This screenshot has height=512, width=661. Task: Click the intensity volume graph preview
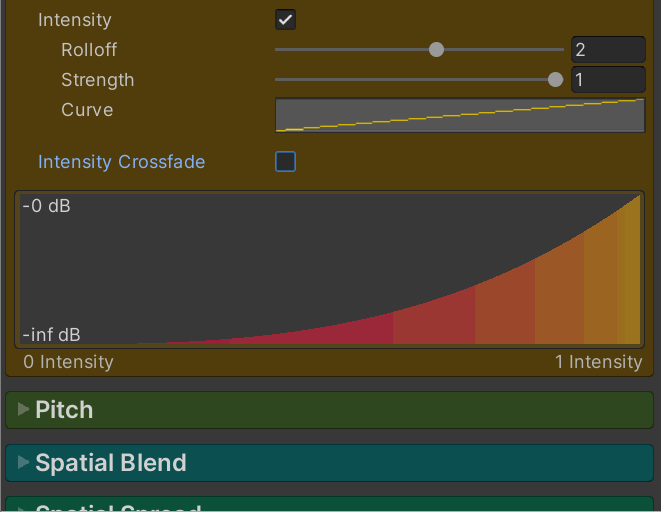point(330,270)
